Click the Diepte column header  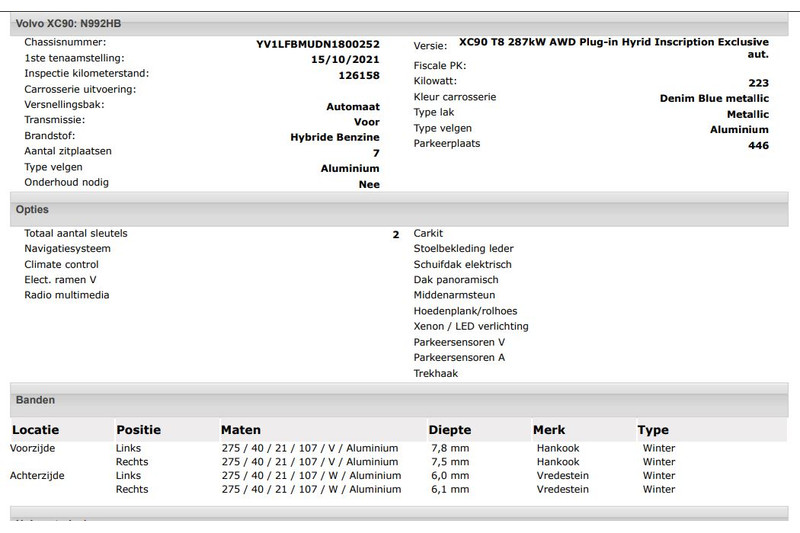[449, 430]
